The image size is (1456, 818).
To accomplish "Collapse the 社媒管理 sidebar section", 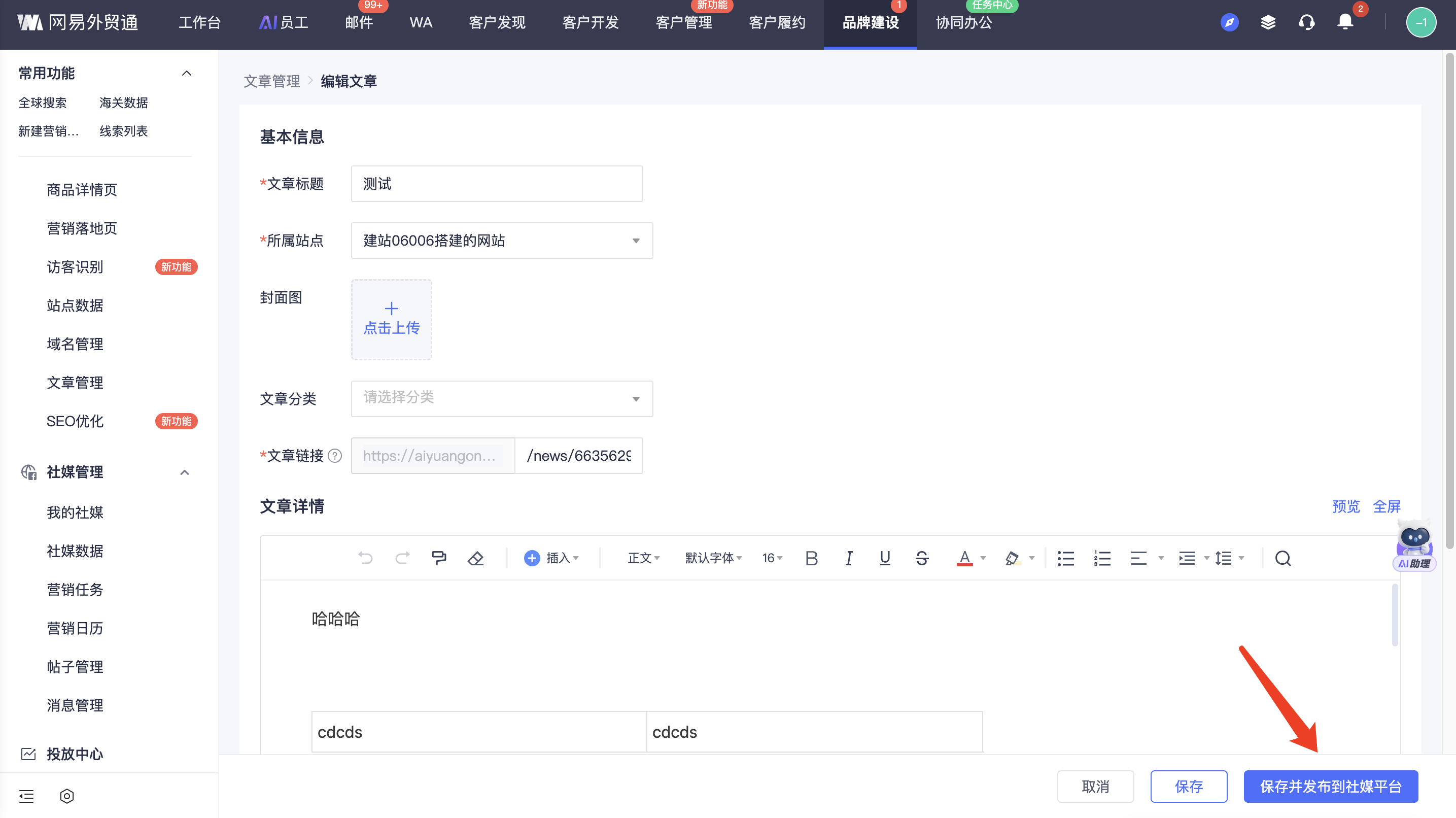I will click(184, 472).
